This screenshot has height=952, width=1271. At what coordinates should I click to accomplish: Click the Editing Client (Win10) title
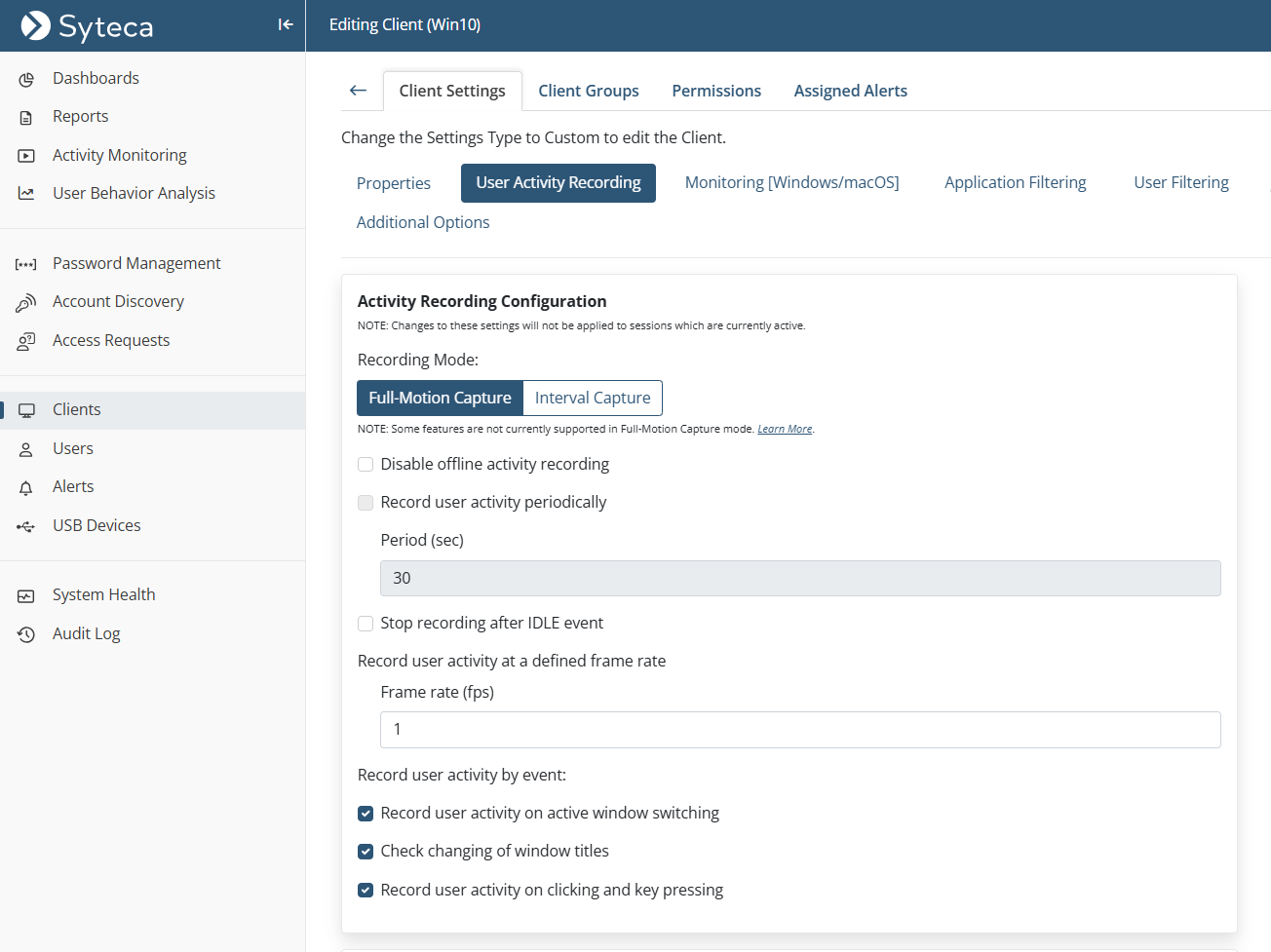pyautogui.click(x=404, y=24)
